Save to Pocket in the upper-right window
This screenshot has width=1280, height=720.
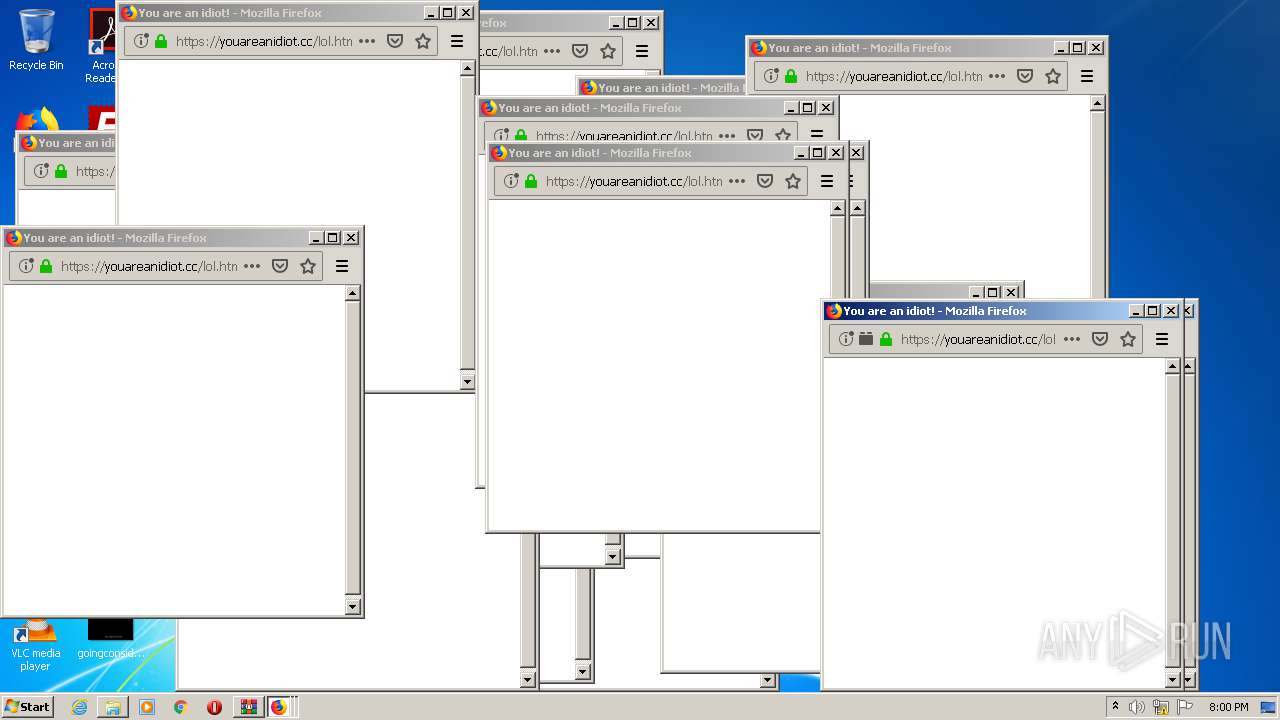point(1025,76)
